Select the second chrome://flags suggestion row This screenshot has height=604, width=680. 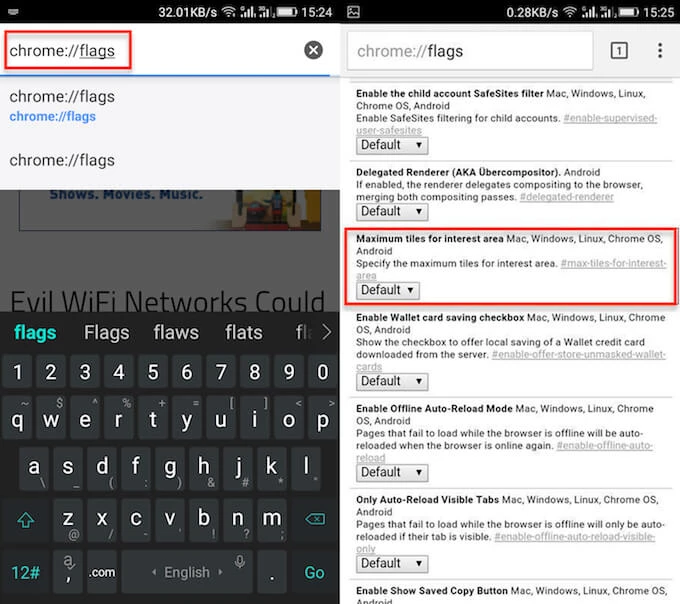click(170, 160)
